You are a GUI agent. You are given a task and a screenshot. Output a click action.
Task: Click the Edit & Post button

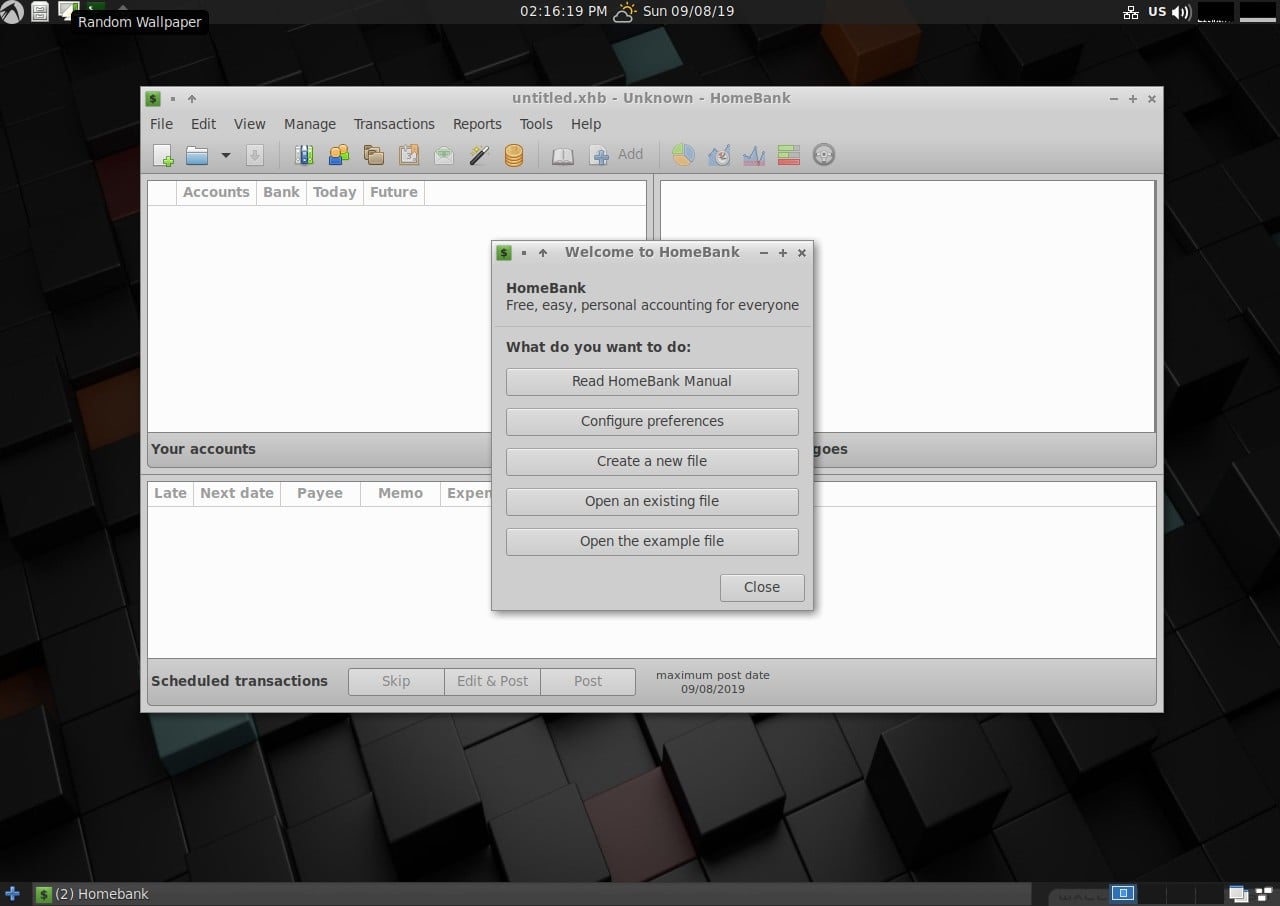click(492, 681)
